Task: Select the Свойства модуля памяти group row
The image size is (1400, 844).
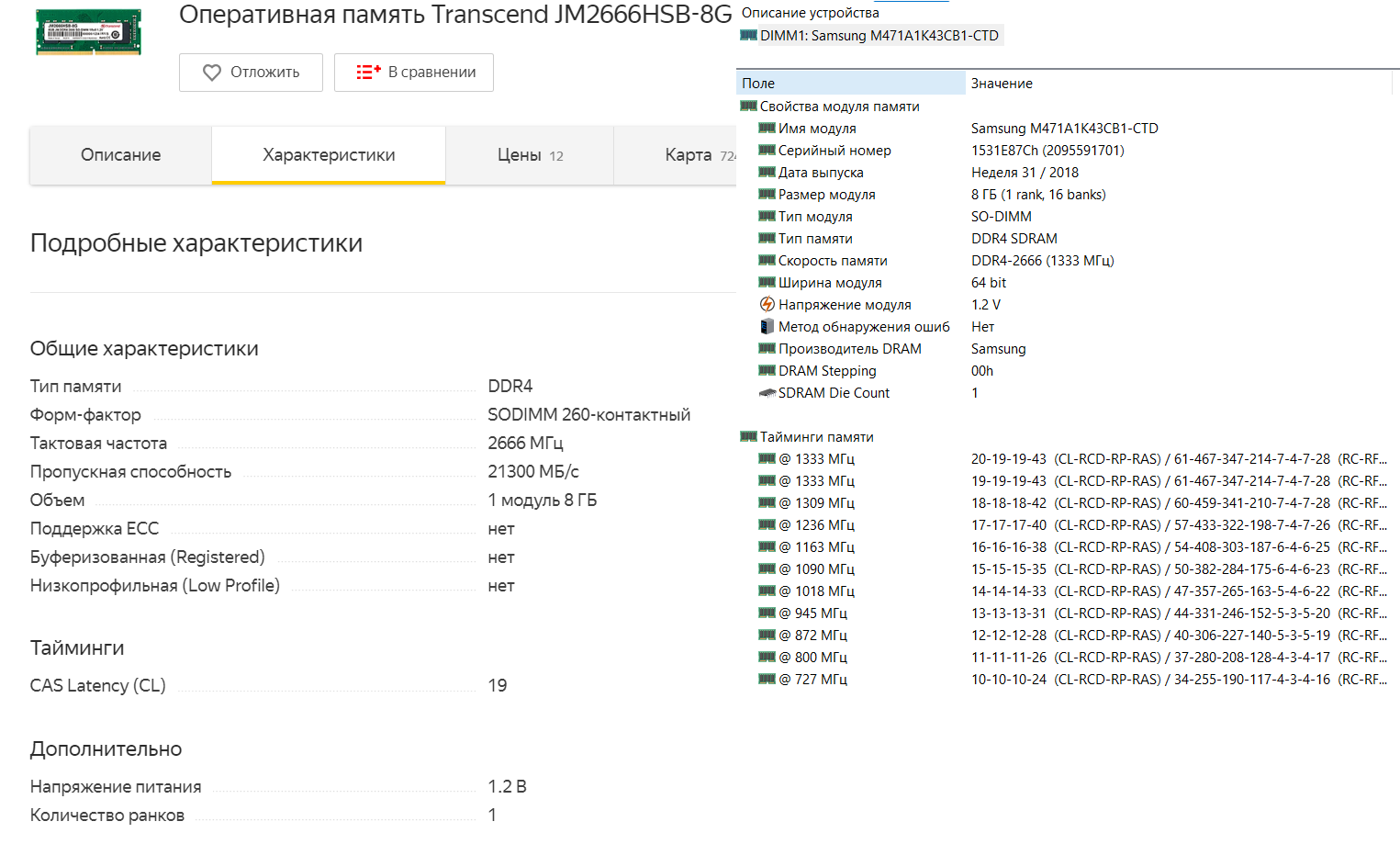Action: 830,107
